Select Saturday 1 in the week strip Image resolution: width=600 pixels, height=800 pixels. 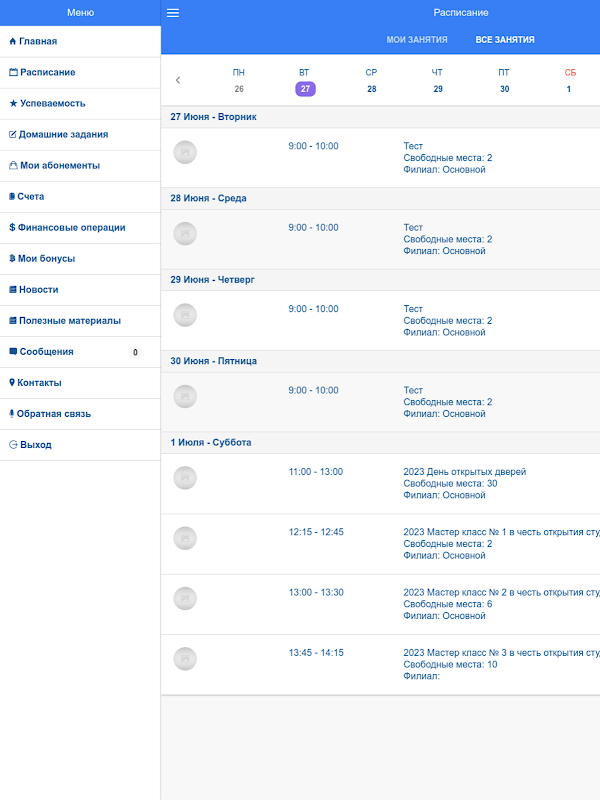coord(569,88)
